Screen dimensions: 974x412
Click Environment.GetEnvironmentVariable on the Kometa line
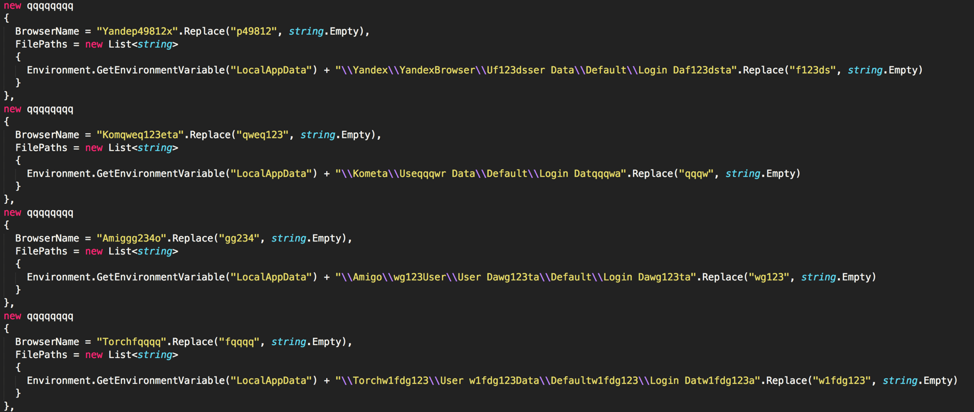[x=125, y=174]
